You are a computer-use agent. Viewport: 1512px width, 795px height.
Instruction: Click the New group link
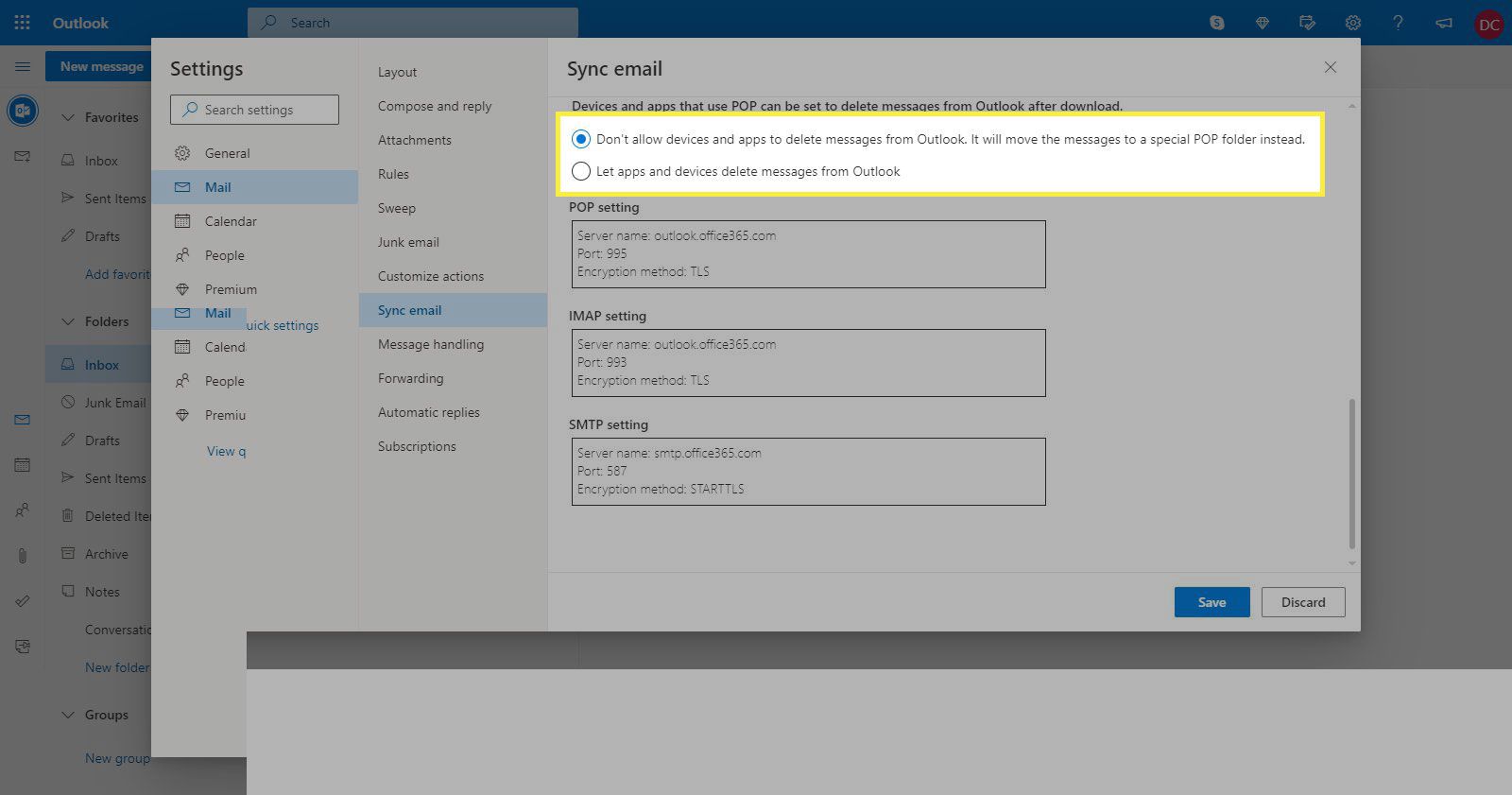117,758
